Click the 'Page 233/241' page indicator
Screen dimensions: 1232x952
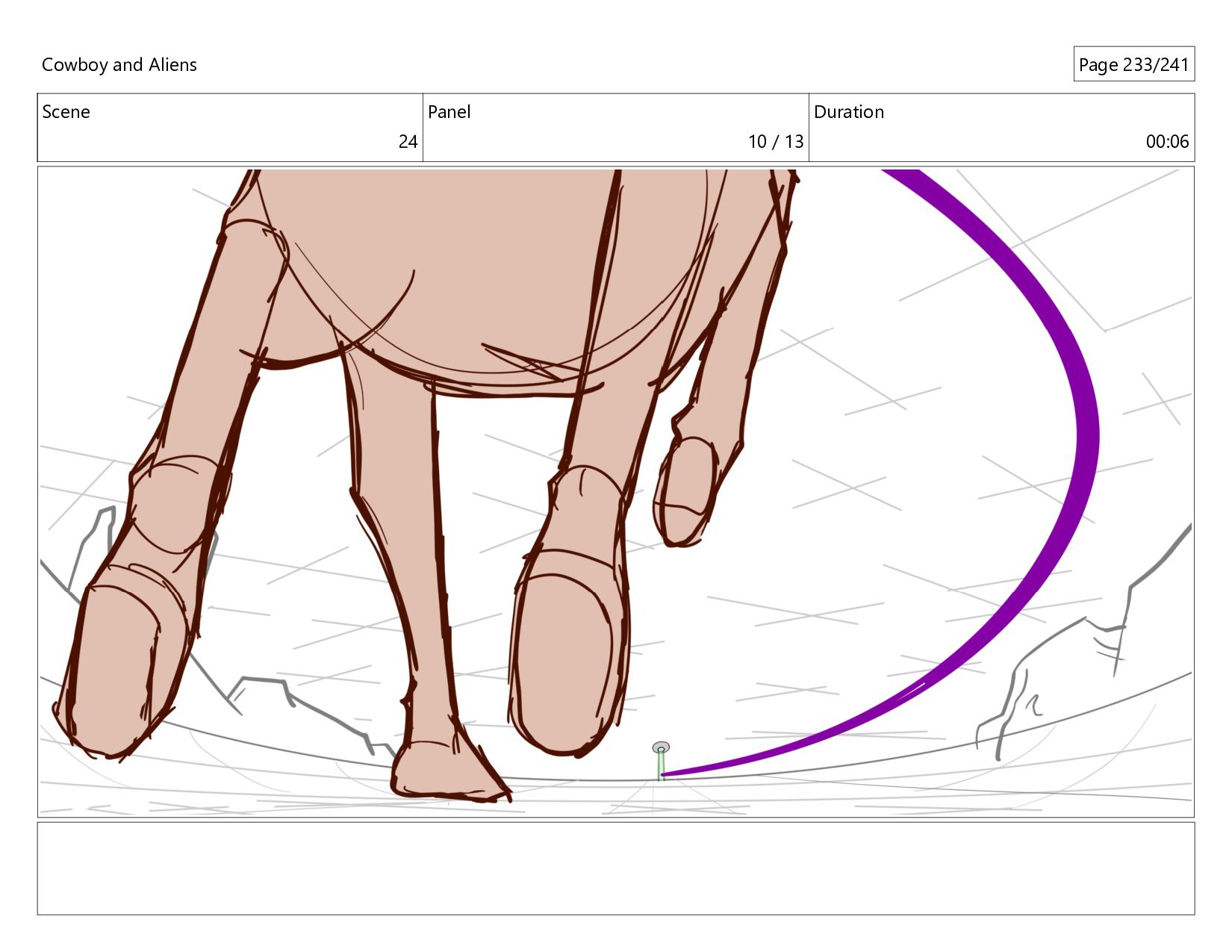[x=1133, y=65]
